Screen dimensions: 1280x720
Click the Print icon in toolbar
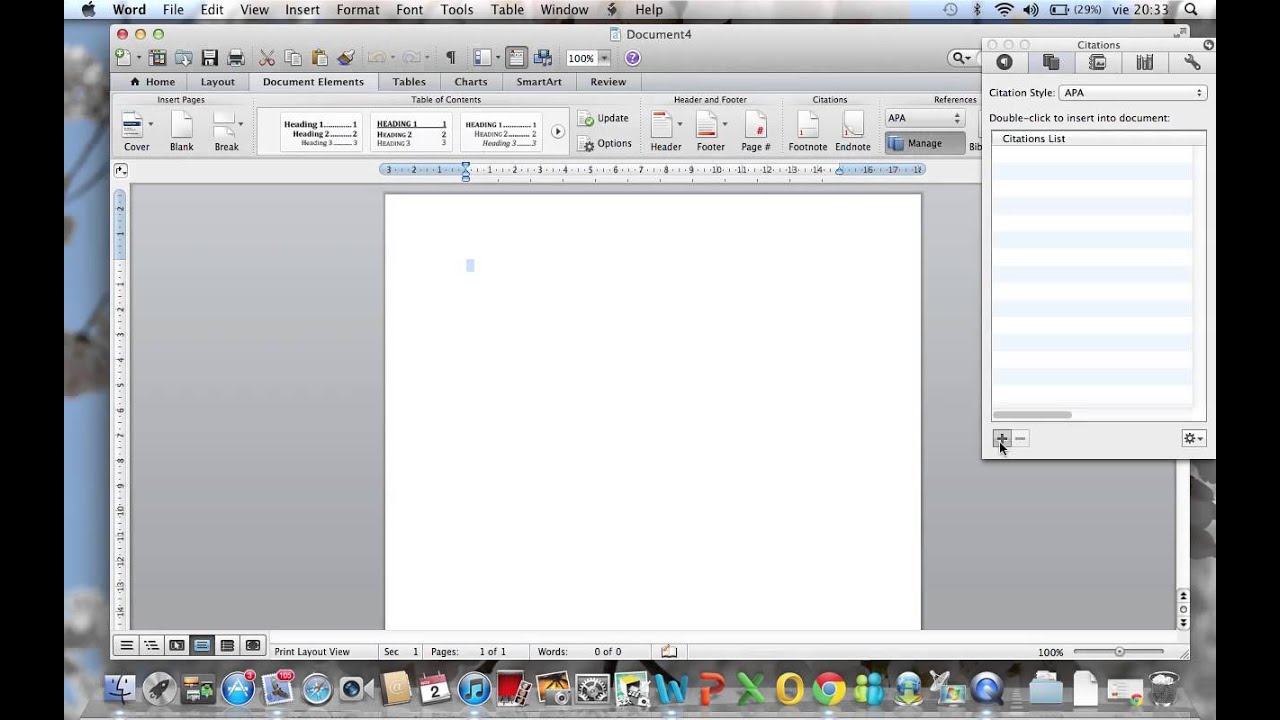pyautogui.click(x=236, y=58)
